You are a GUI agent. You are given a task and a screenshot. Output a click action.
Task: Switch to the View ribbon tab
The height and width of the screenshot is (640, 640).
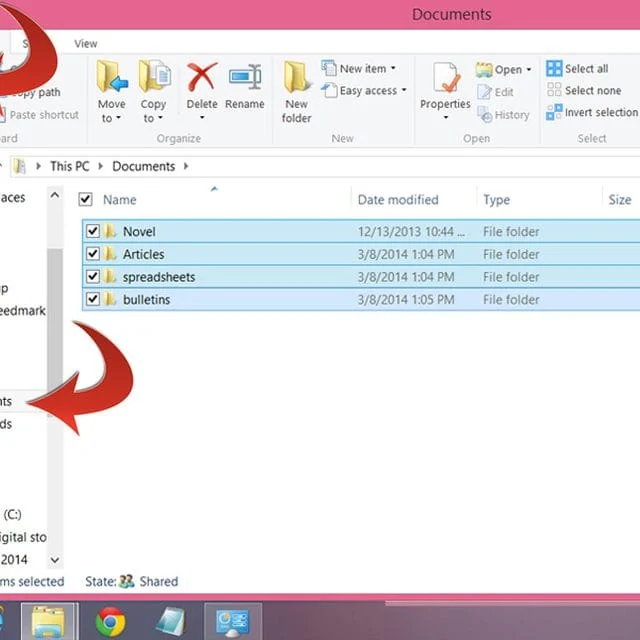coord(86,43)
